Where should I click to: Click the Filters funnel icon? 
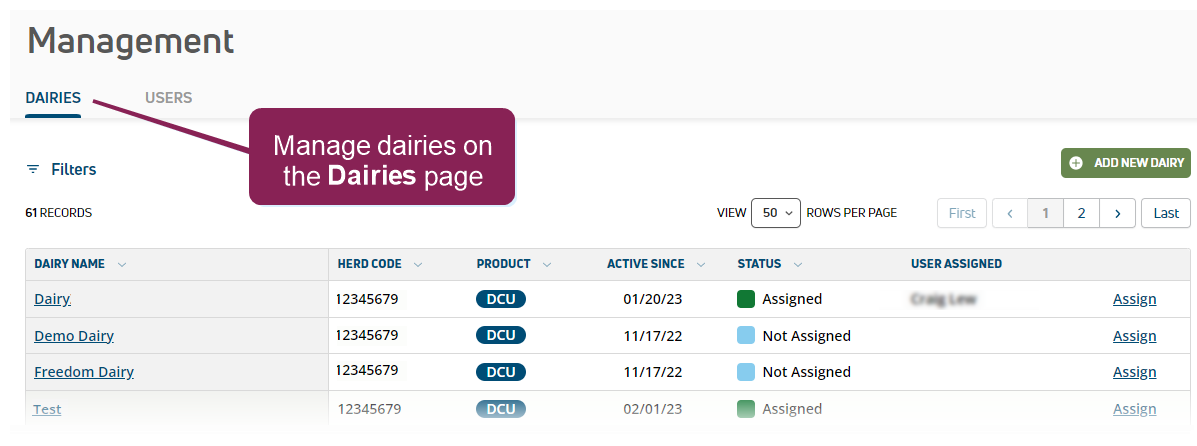click(x=33, y=169)
